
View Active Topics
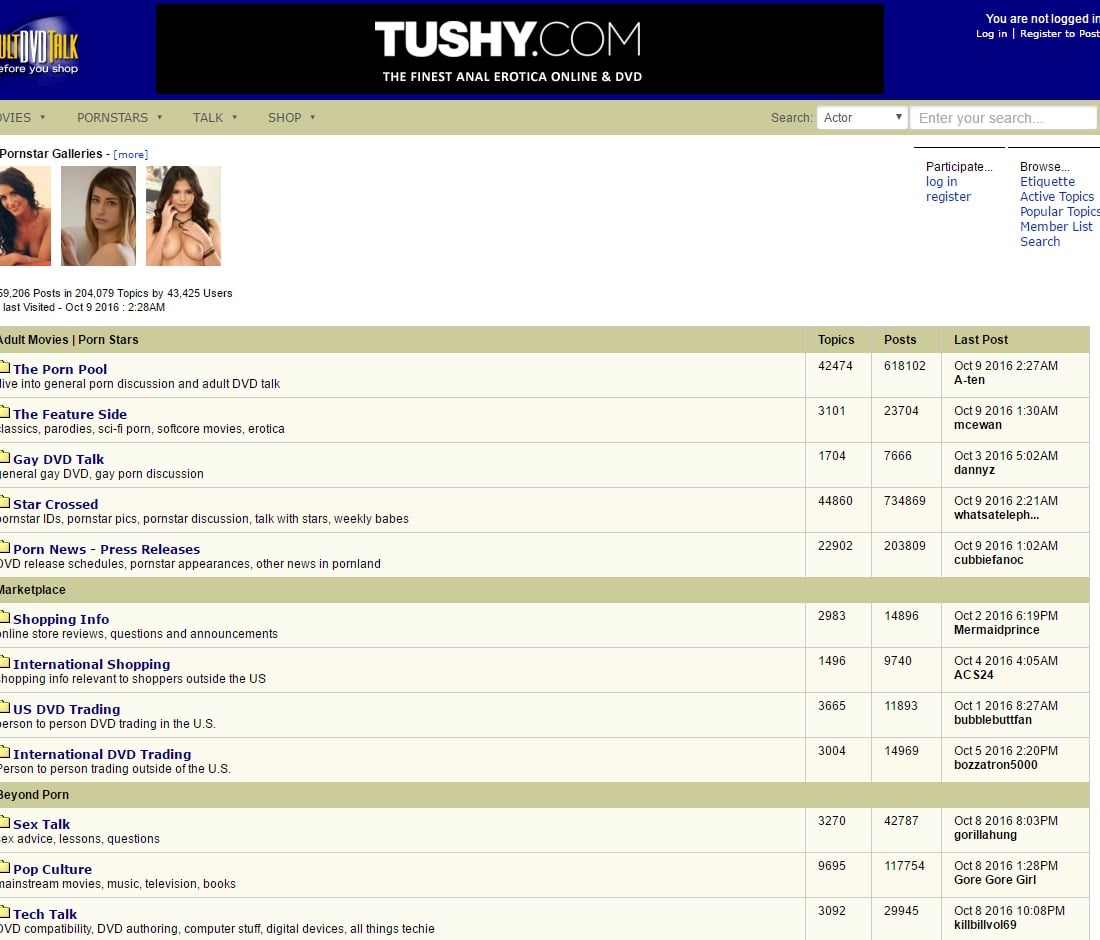tap(1057, 197)
